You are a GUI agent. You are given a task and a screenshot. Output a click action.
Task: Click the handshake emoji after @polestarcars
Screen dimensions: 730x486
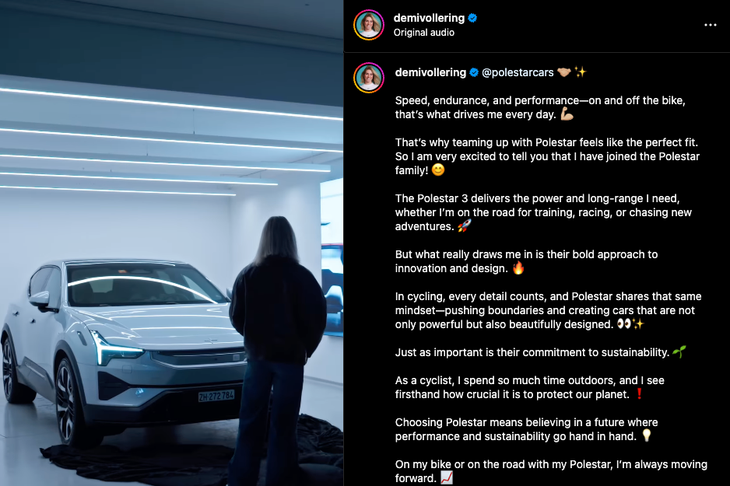(x=564, y=72)
